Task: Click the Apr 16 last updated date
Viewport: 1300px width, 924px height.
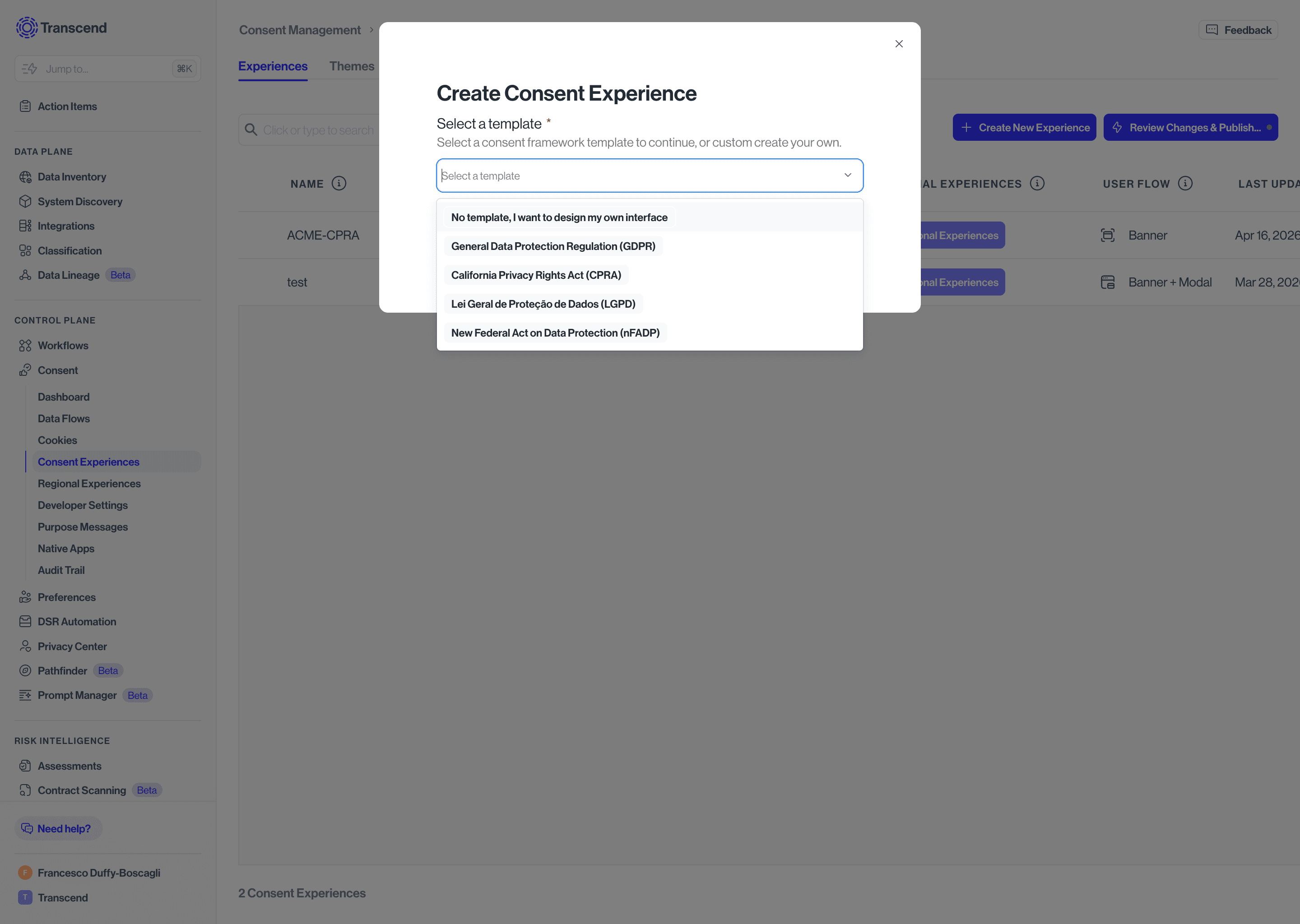Action: coord(1267,235)
